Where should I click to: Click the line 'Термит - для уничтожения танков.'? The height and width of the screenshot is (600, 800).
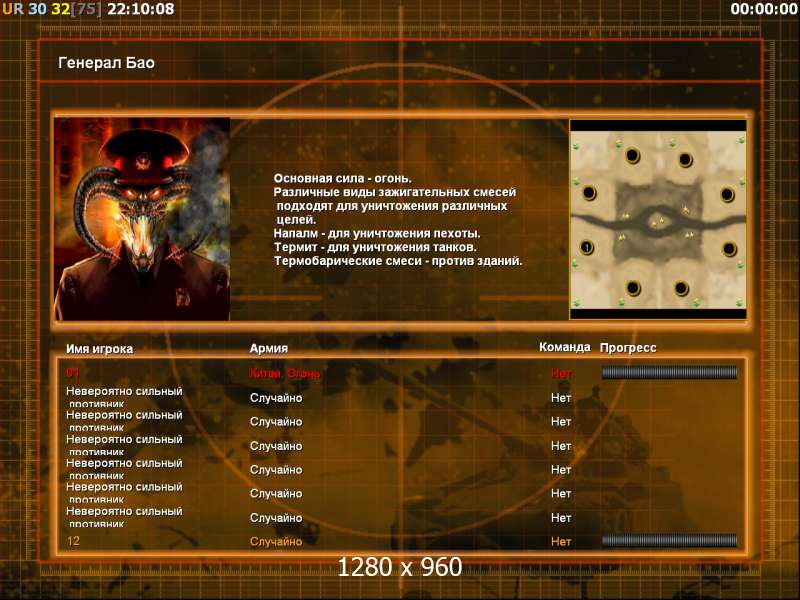click(x=375, y=247)
